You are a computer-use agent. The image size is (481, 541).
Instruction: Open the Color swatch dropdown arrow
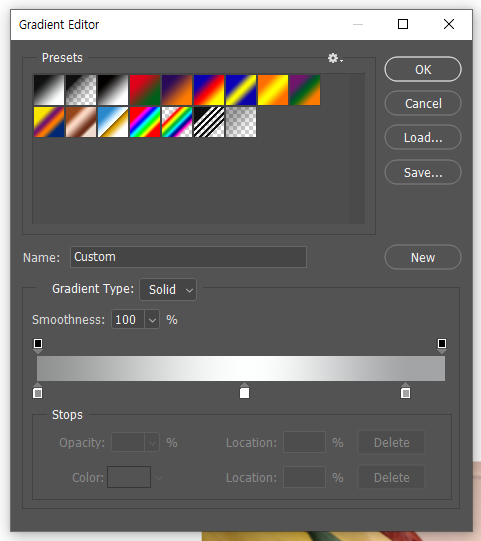coord(159,478)
